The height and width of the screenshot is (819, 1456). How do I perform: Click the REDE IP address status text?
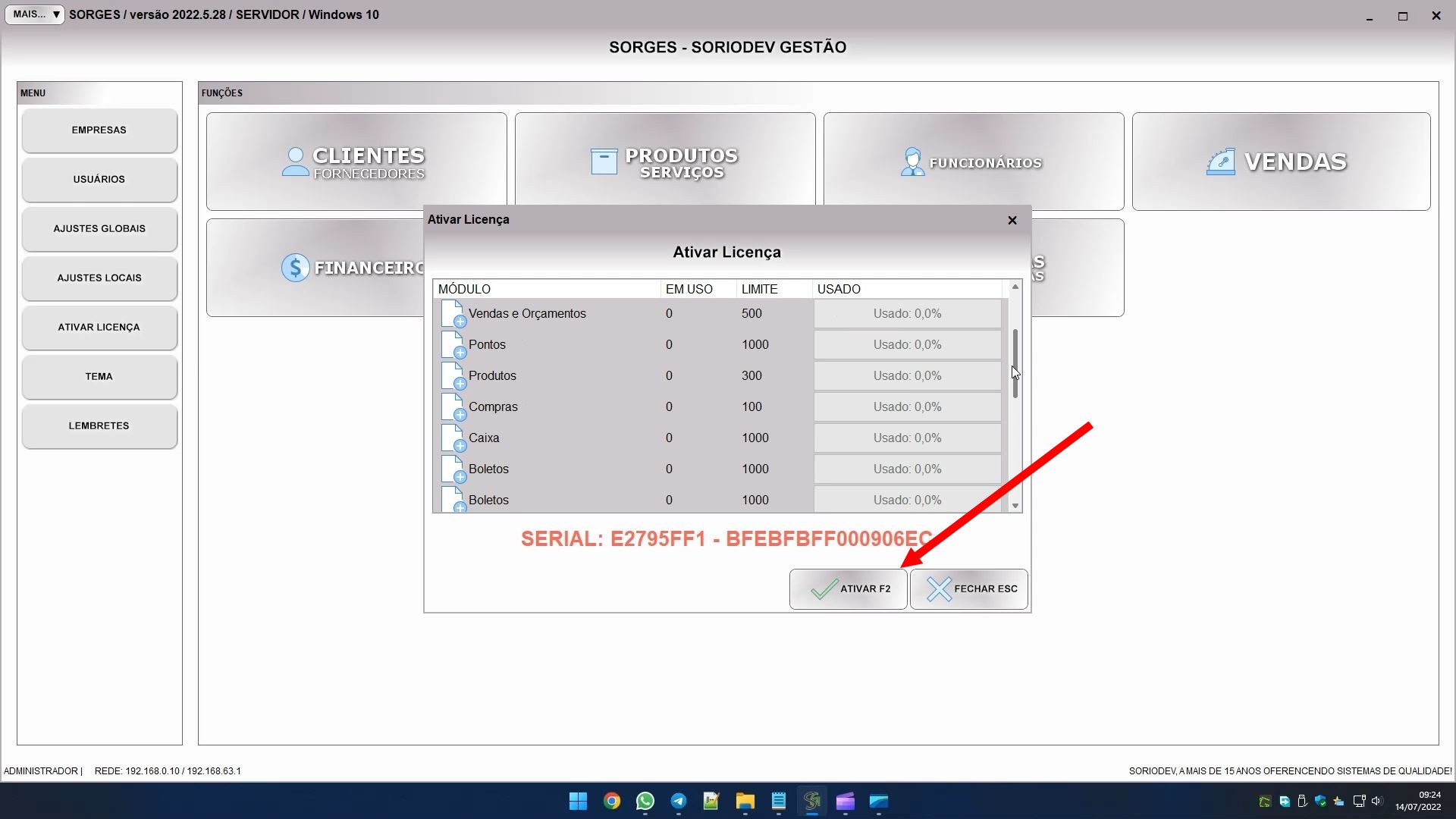tap(168, 771)
